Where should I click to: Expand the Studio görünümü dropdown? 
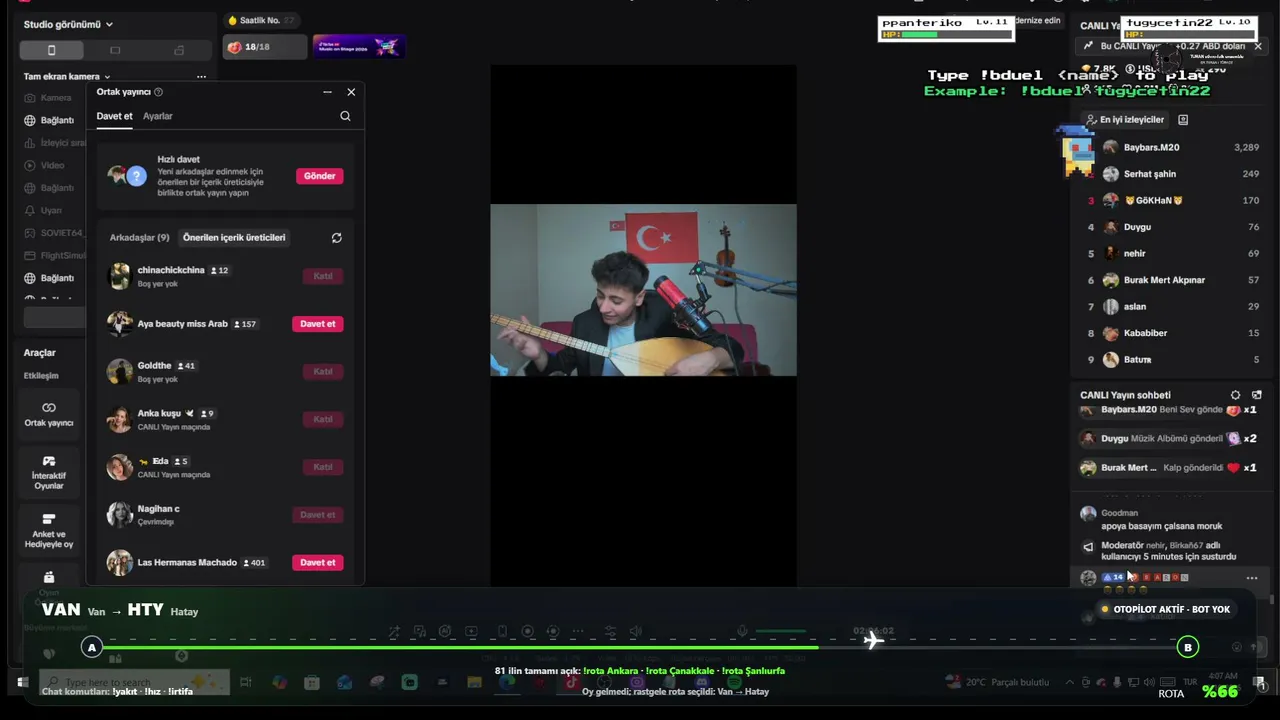point(68,24)
